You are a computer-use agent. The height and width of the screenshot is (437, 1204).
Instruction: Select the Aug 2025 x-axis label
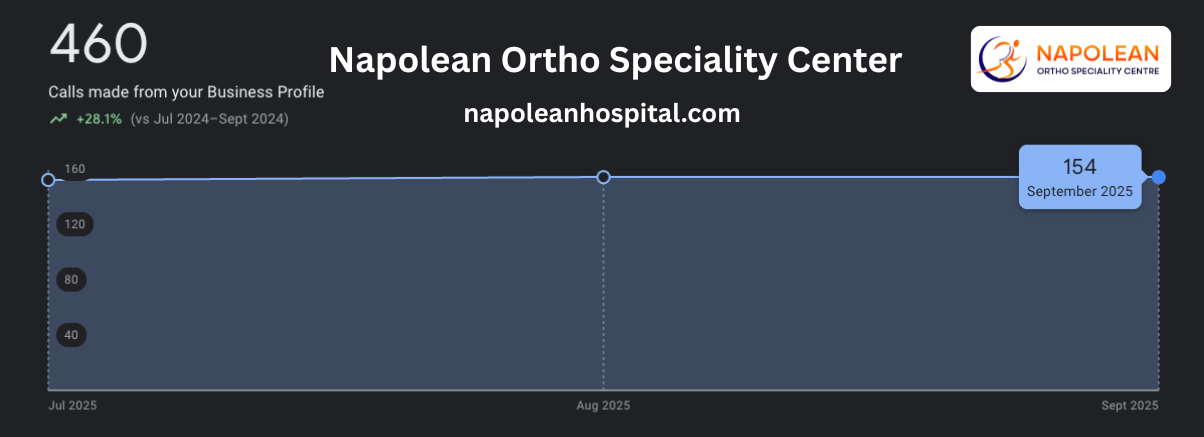(x=603, y=406)
